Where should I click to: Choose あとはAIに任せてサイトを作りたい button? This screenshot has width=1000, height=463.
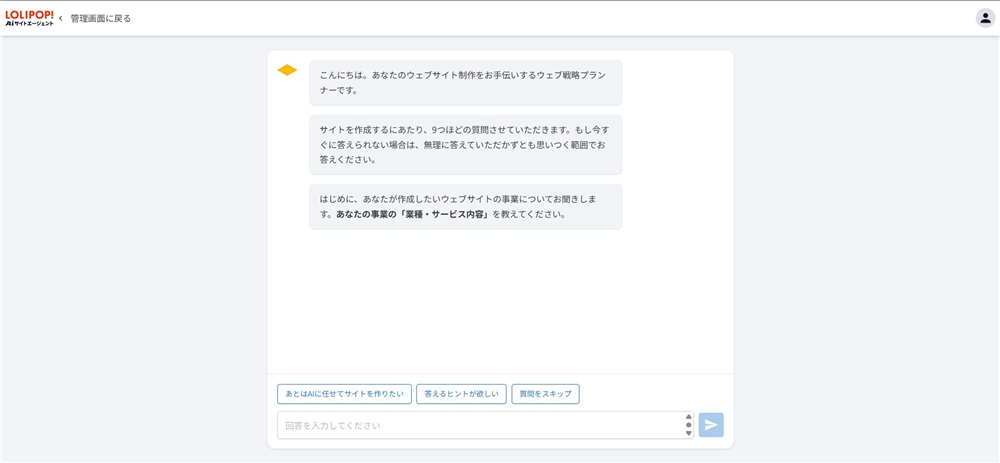point(344,394)
